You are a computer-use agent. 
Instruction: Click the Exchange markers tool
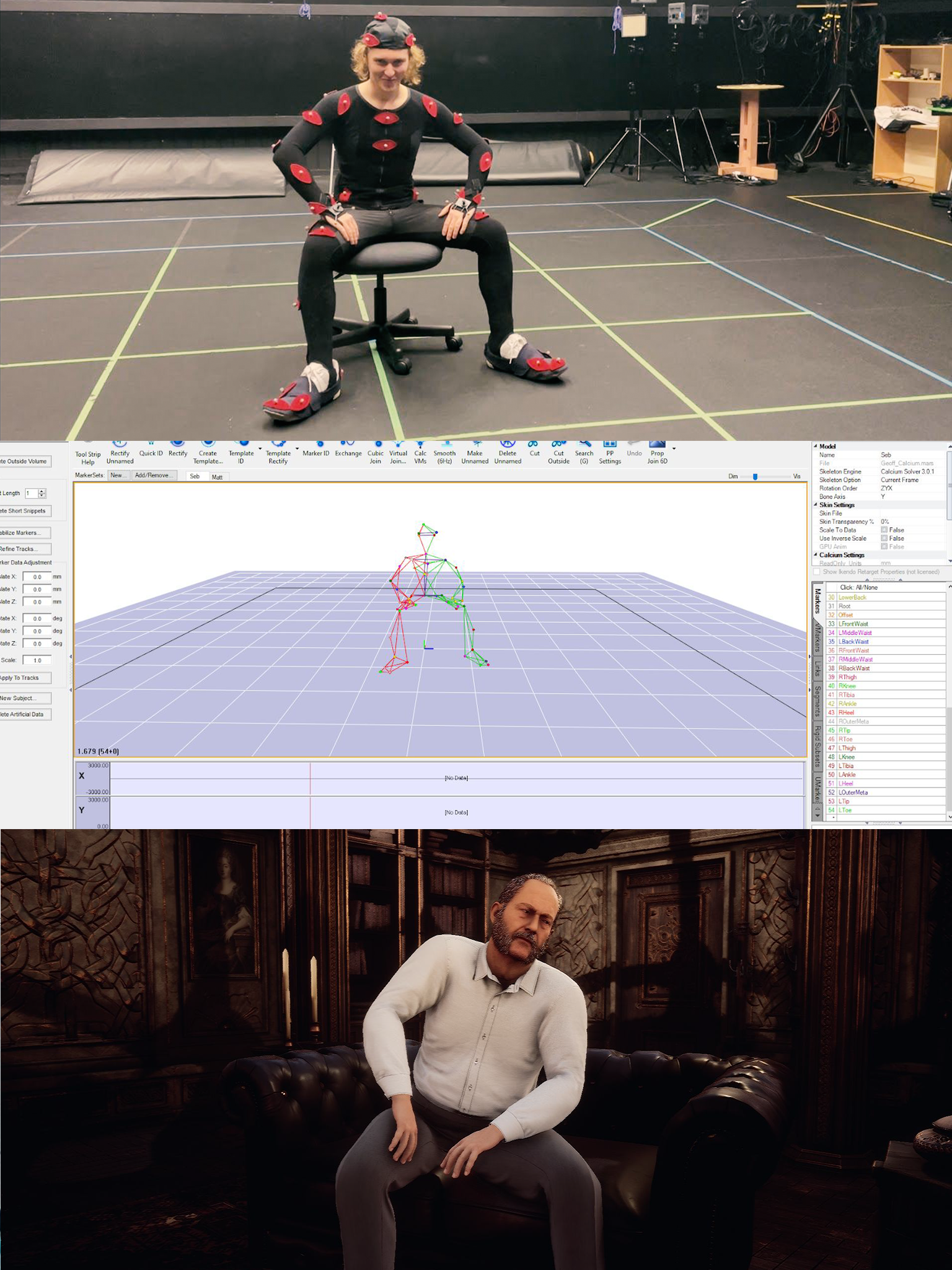(348, 452)
